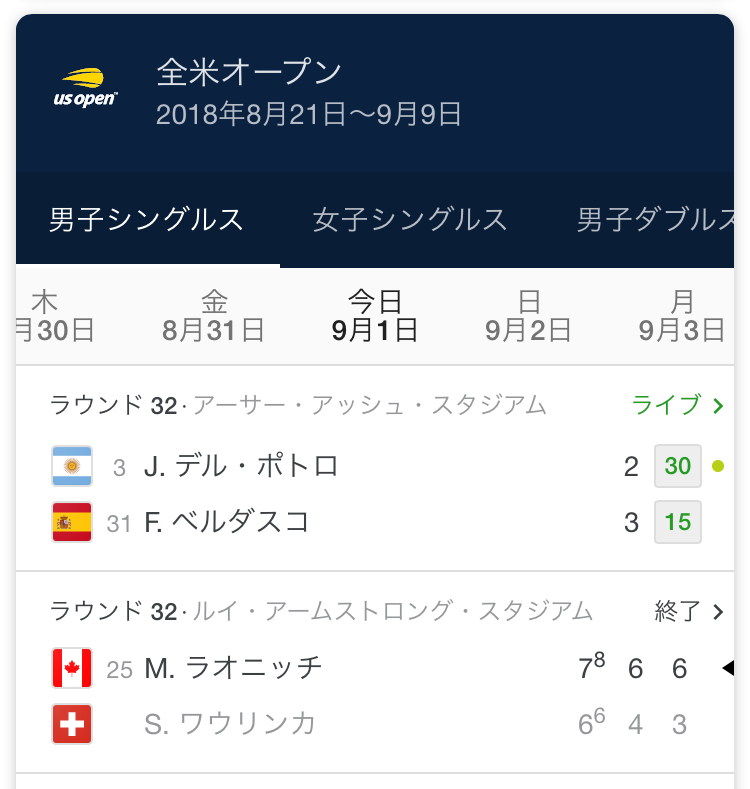Click the green serving indicator dot
The height and width of the screenshot is (789, 750).
[717, 466]
